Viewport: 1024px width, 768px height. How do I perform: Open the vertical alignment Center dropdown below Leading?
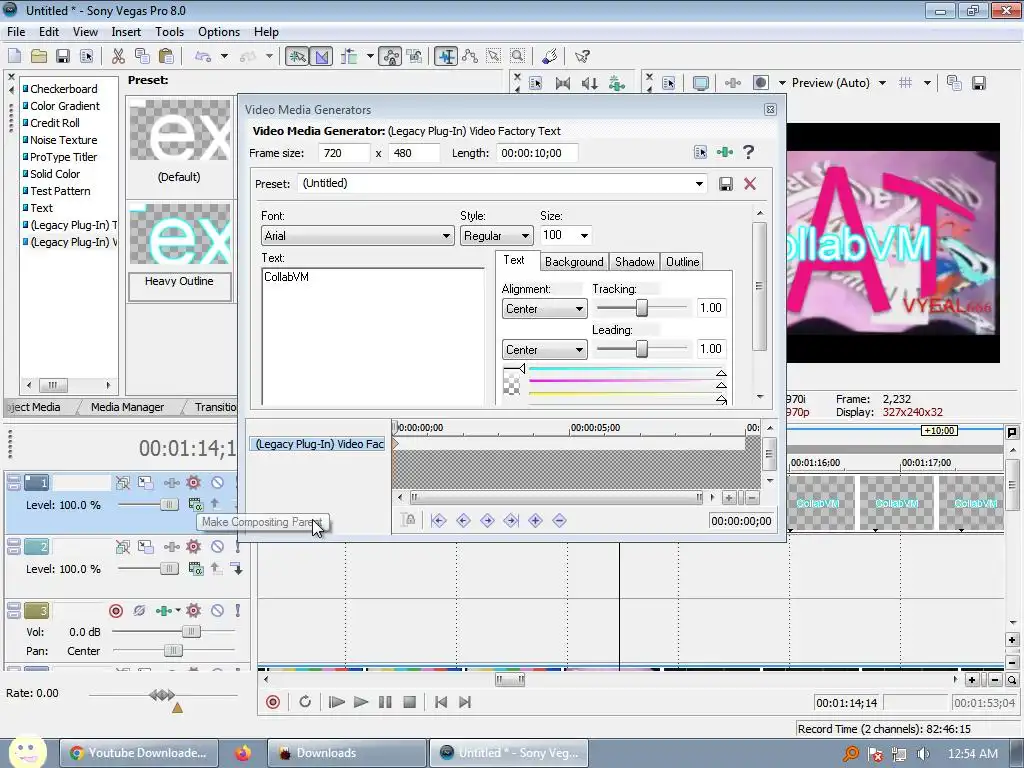click(545, 350)
